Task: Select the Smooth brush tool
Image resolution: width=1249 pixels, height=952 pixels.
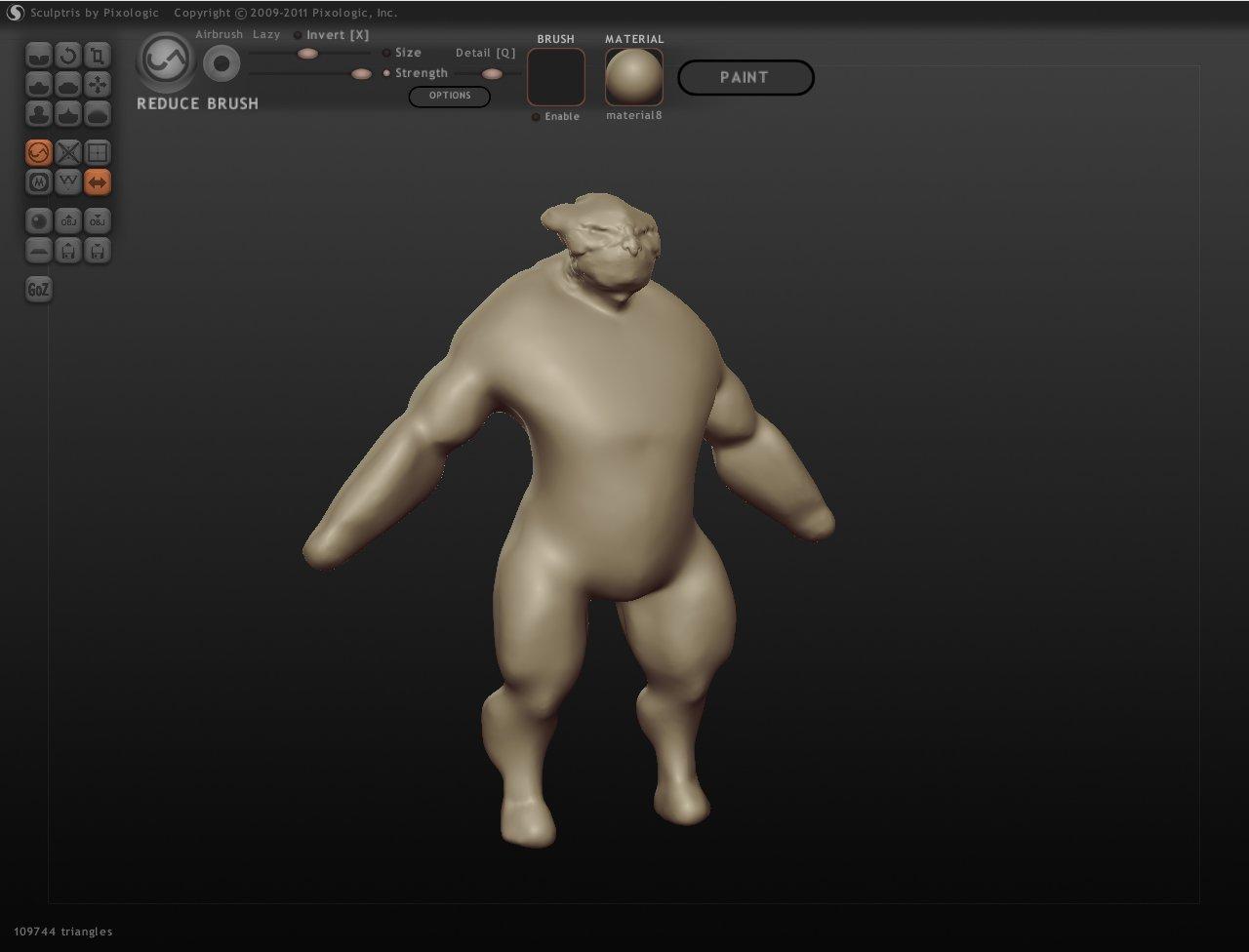Action: [x=98, y=114]
